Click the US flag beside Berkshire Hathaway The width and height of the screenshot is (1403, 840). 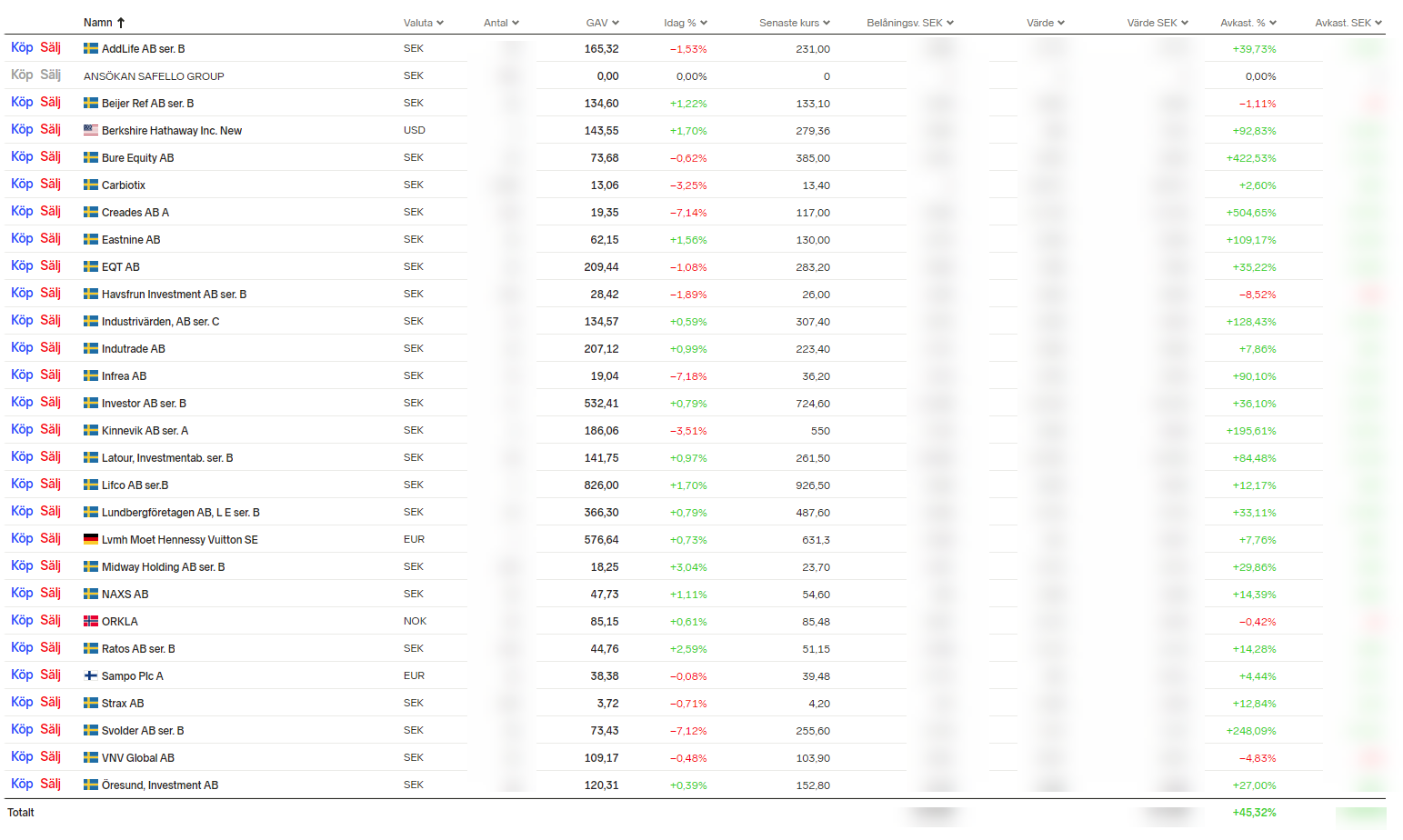pyautogui.click(x=91, y=130)
